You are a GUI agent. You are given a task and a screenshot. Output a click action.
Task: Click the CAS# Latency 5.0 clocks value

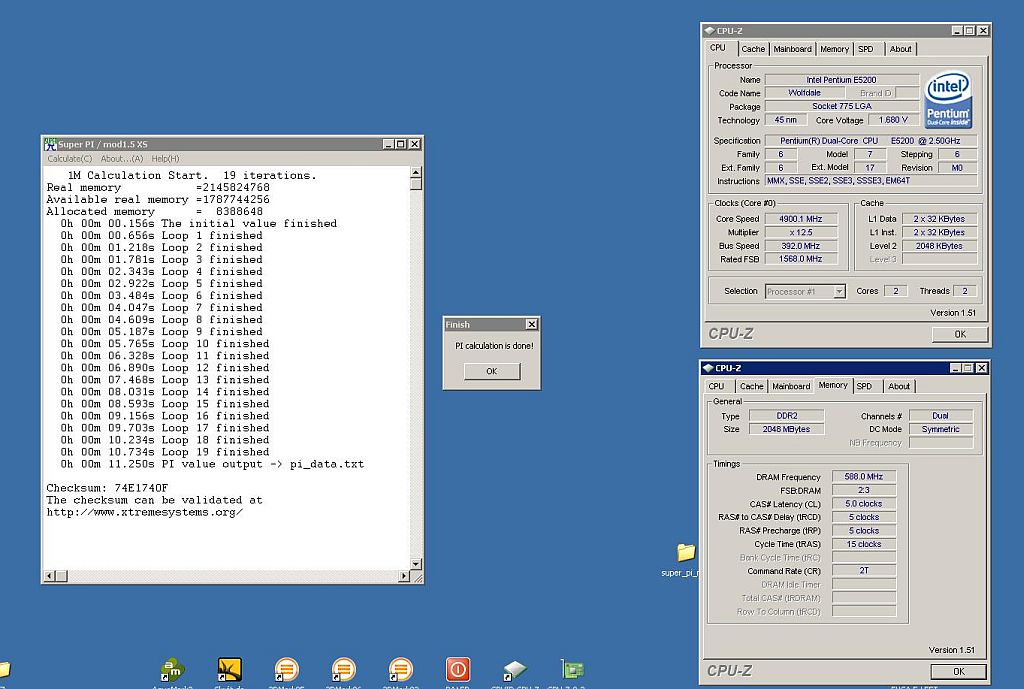[863, 504]
